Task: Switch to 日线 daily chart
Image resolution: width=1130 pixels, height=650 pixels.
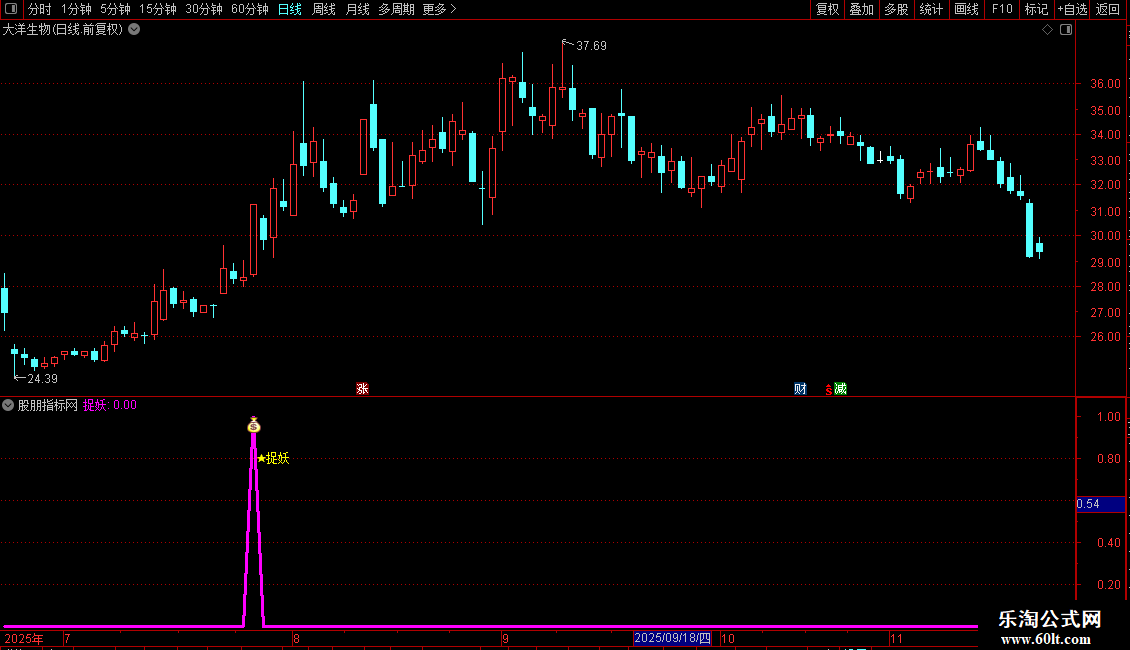Action: point(290,9)
